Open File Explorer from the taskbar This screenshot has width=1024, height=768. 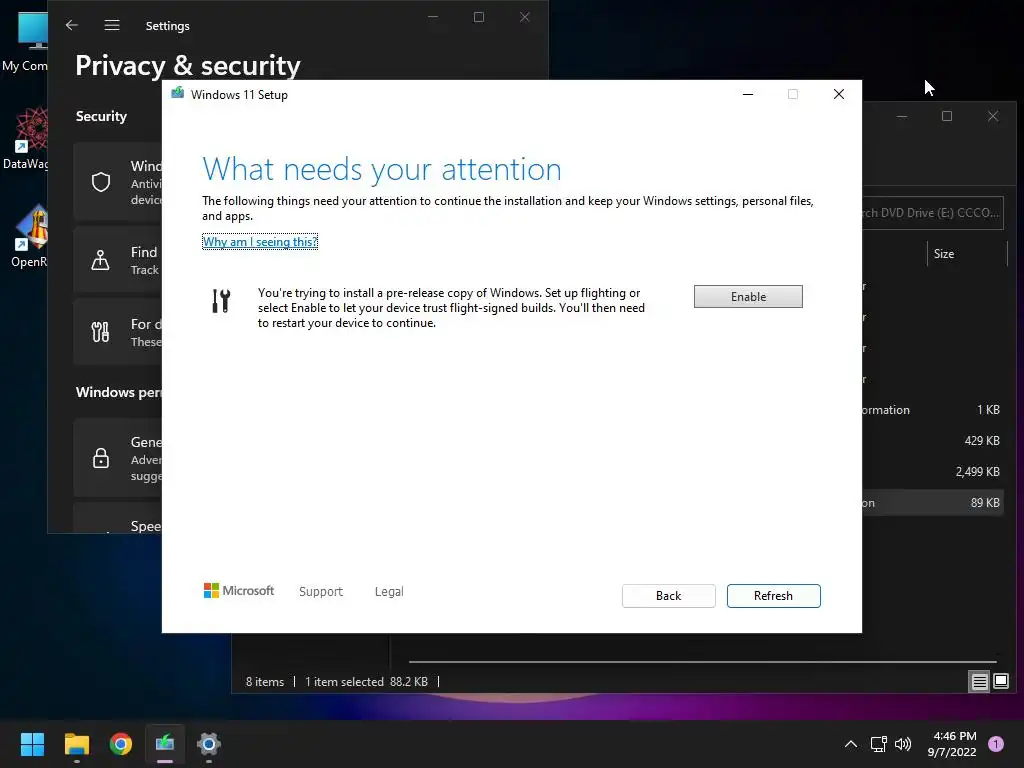click(76, 744)
